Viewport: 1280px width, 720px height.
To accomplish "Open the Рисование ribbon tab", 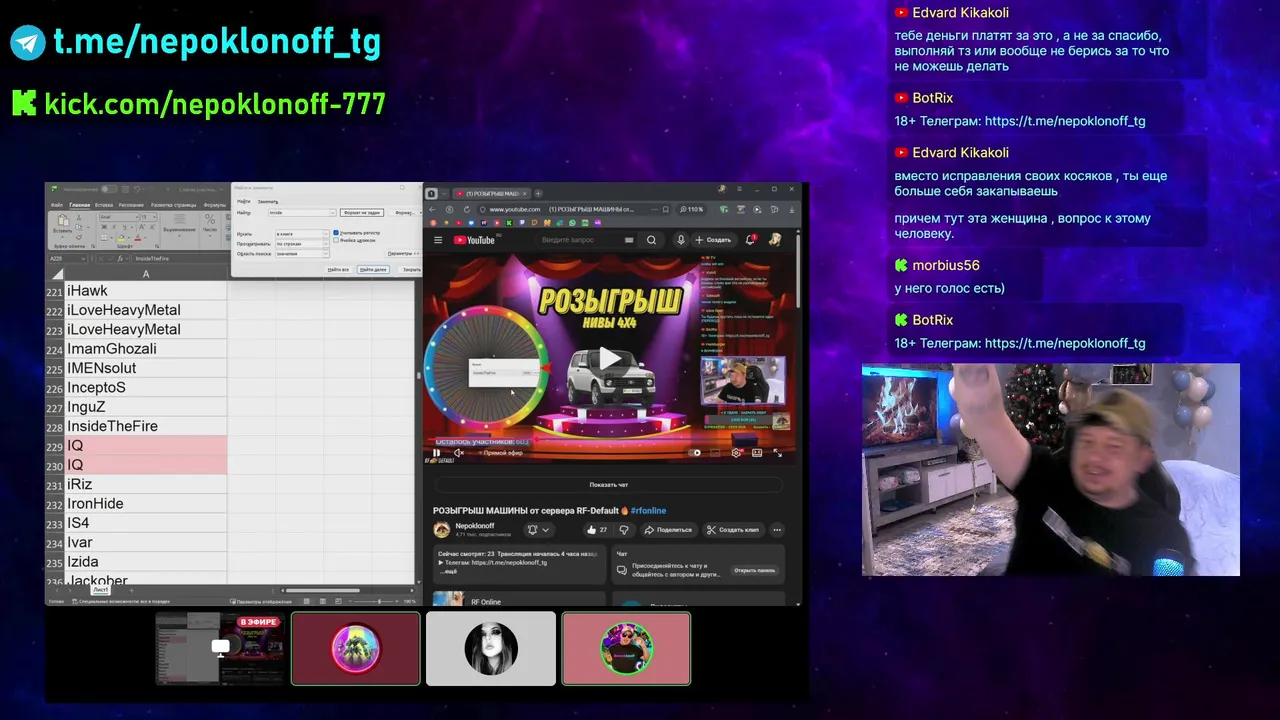I will [131, 205].
